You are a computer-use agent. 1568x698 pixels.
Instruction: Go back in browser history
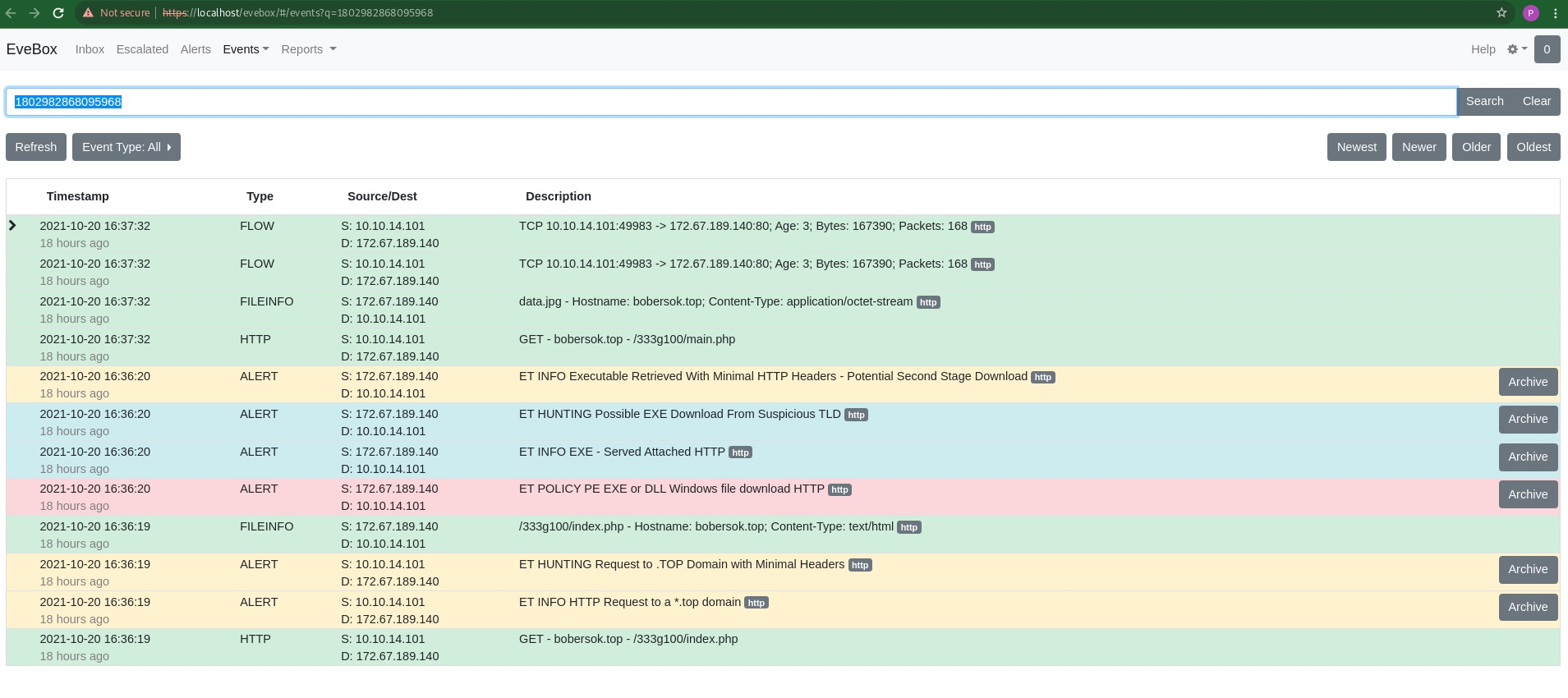11,13
